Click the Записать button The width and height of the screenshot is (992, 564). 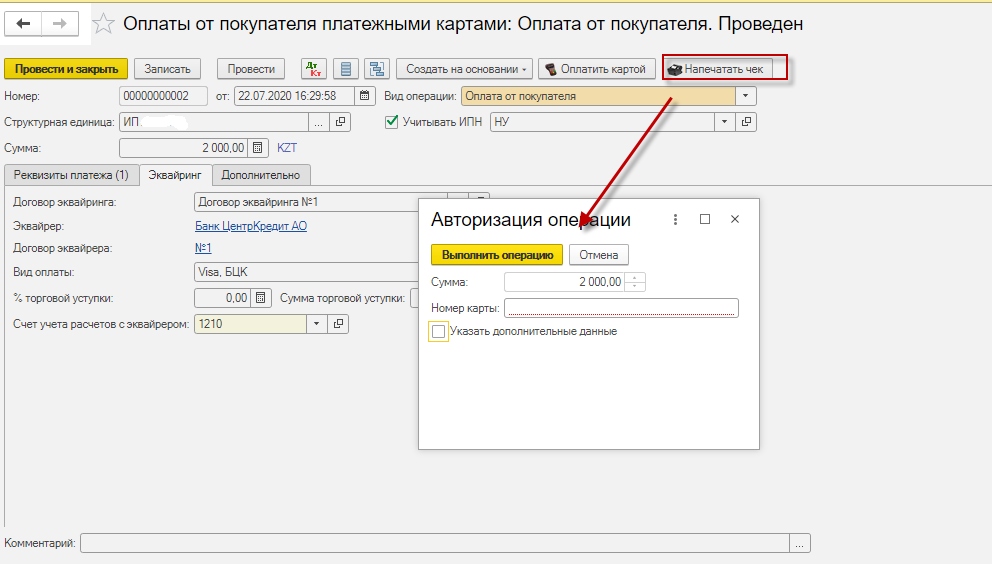click(x=167, y=69)
